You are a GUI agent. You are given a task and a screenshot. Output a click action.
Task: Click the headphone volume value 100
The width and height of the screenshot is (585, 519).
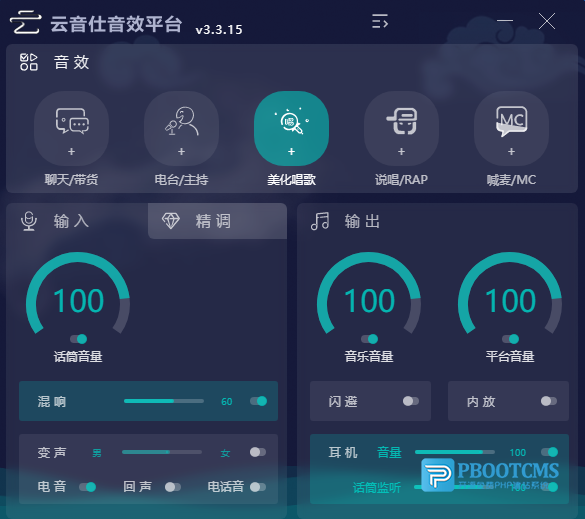(x=518, y=453)
